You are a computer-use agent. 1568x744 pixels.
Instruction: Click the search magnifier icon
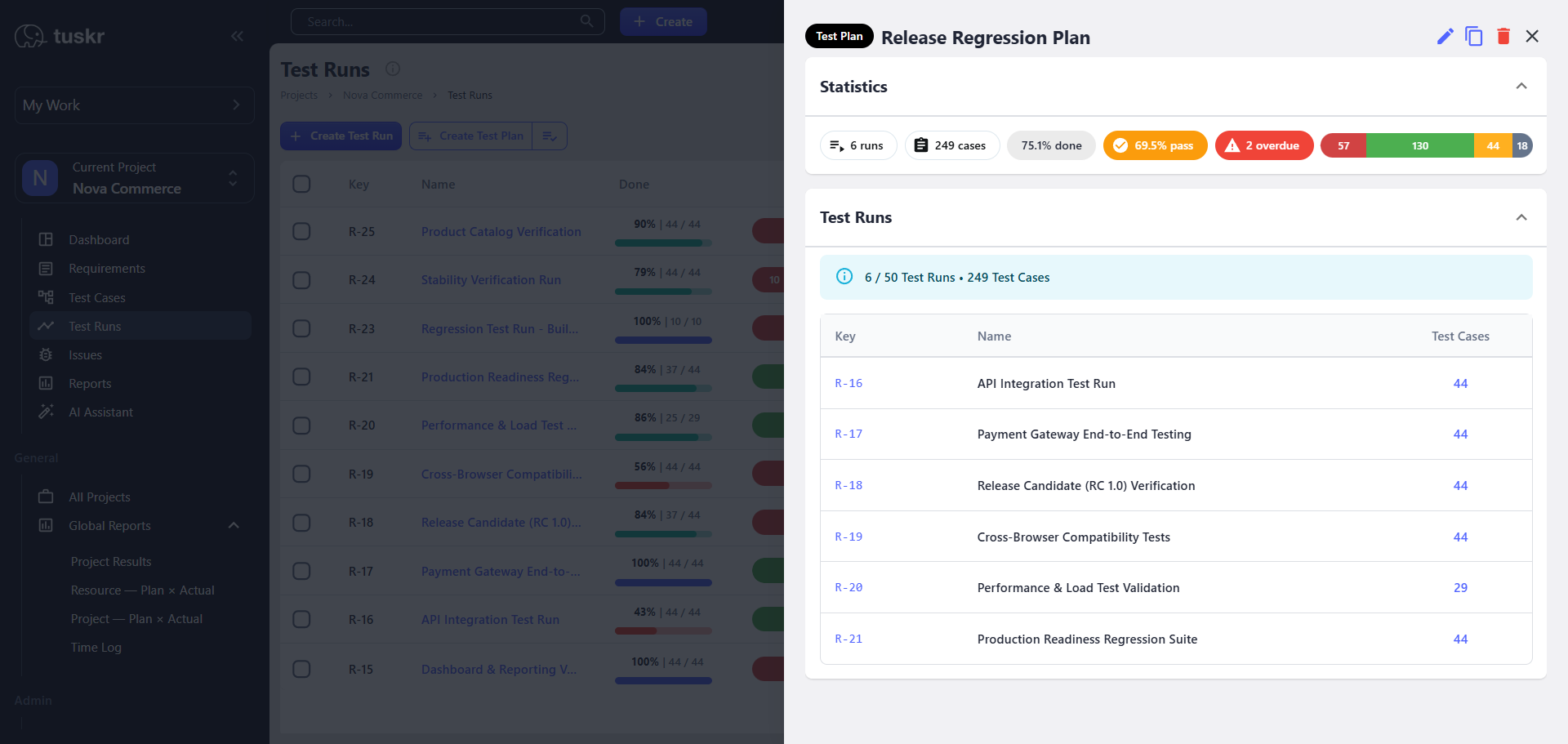[x=586, y=21]
